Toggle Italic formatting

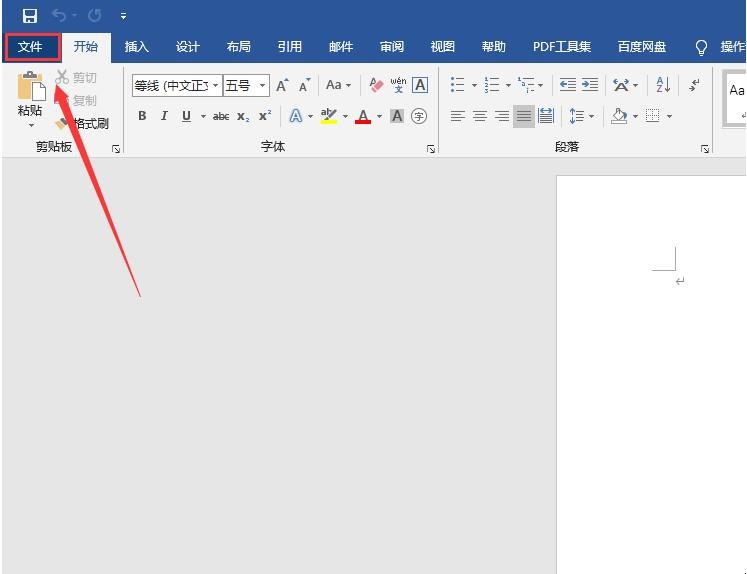click(x=164, y=116)
